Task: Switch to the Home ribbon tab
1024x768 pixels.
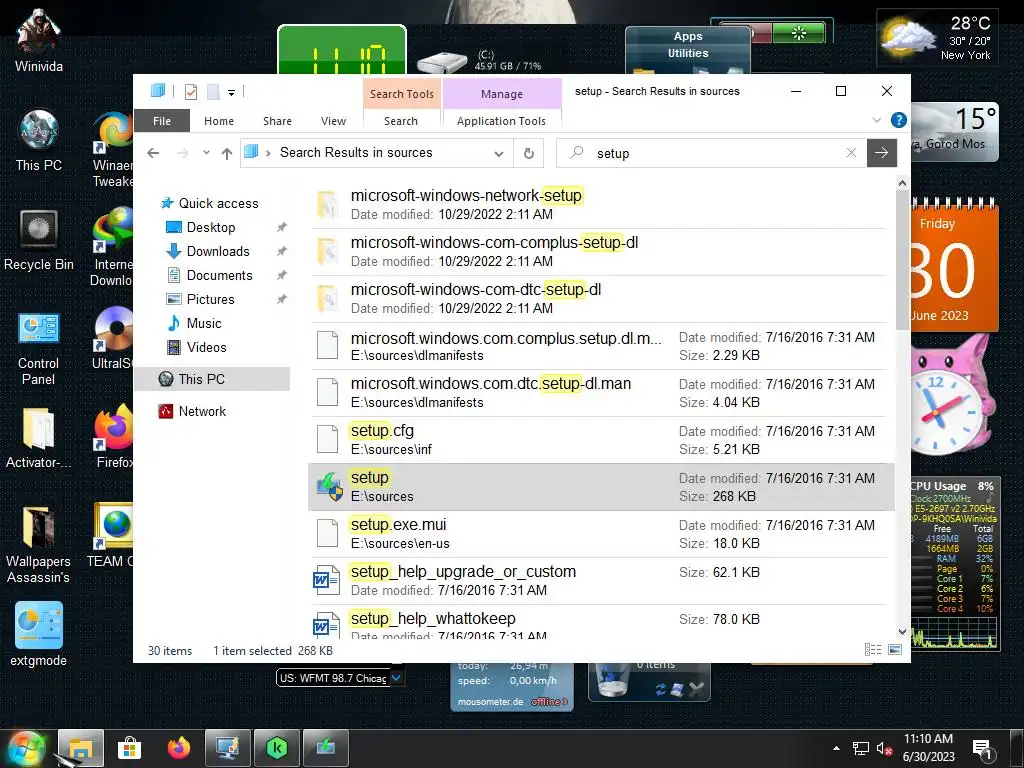Action: coord(219,121)
